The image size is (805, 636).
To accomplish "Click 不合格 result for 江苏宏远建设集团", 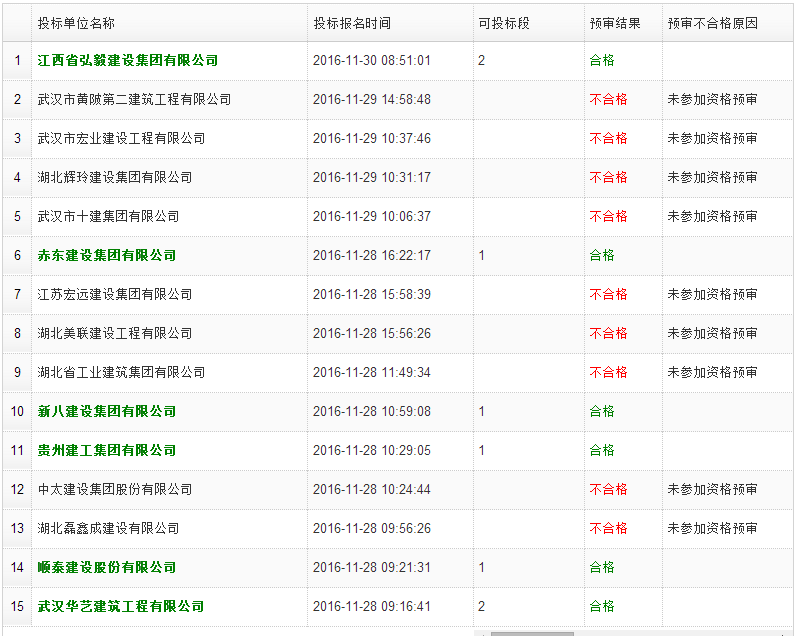I will pyautogui.click(x=608, y=295).
